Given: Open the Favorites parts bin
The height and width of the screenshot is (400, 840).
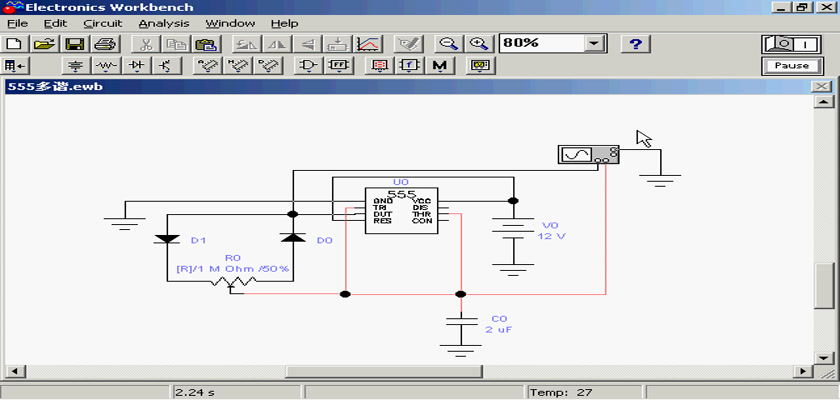Looking at the screenshot, I should [14, 66].
